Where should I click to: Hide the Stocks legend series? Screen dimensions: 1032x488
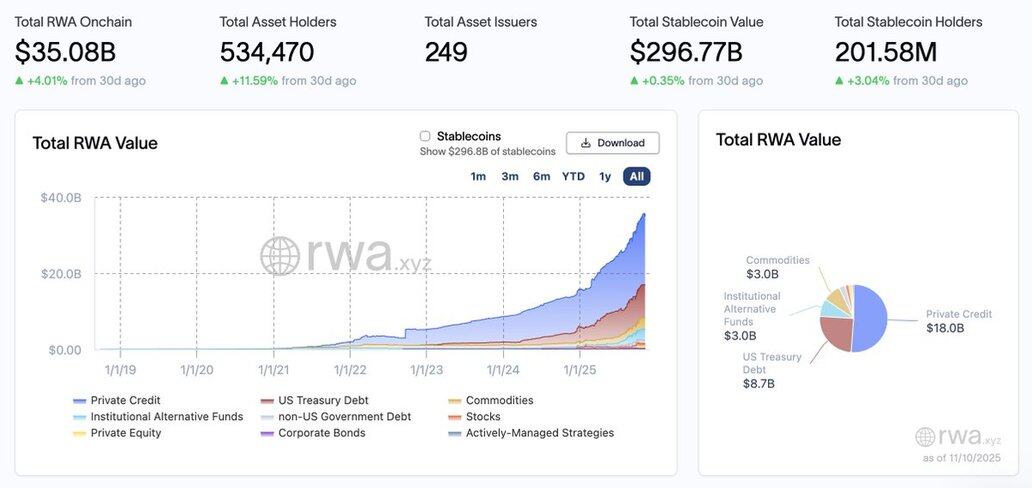point(455,417)
